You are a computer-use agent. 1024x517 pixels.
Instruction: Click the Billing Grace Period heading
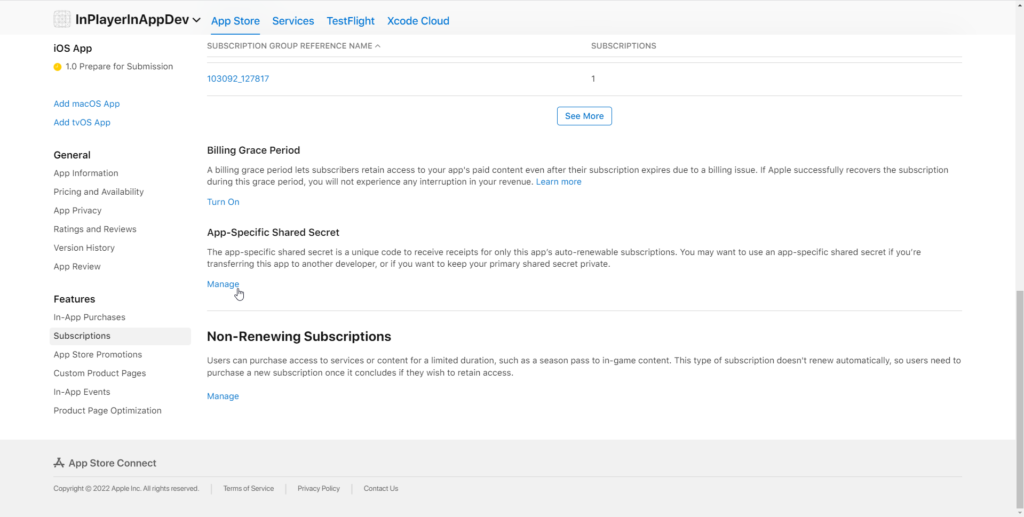tap(253, 150)
